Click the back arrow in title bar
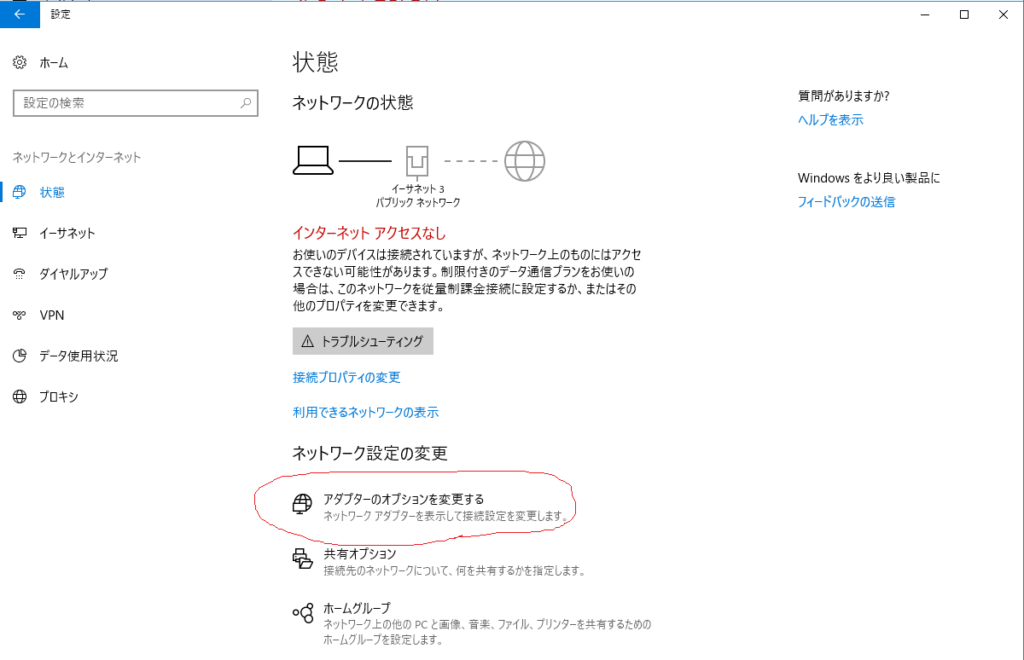1024x660 pixels. click(19, 14)
